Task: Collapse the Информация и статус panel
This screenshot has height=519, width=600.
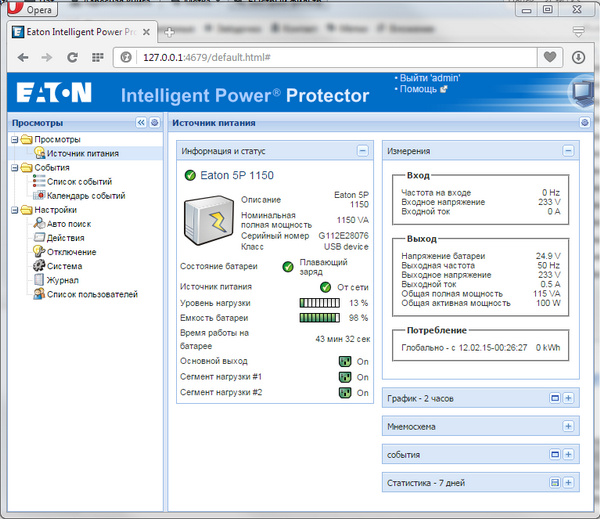Action: [362, 151]
